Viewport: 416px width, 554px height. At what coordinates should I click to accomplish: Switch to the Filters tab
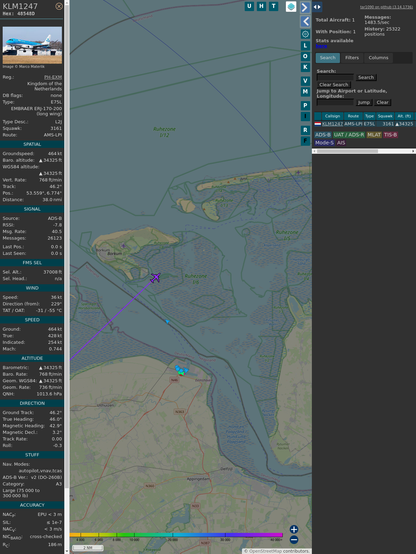click(x=352, y=58)
